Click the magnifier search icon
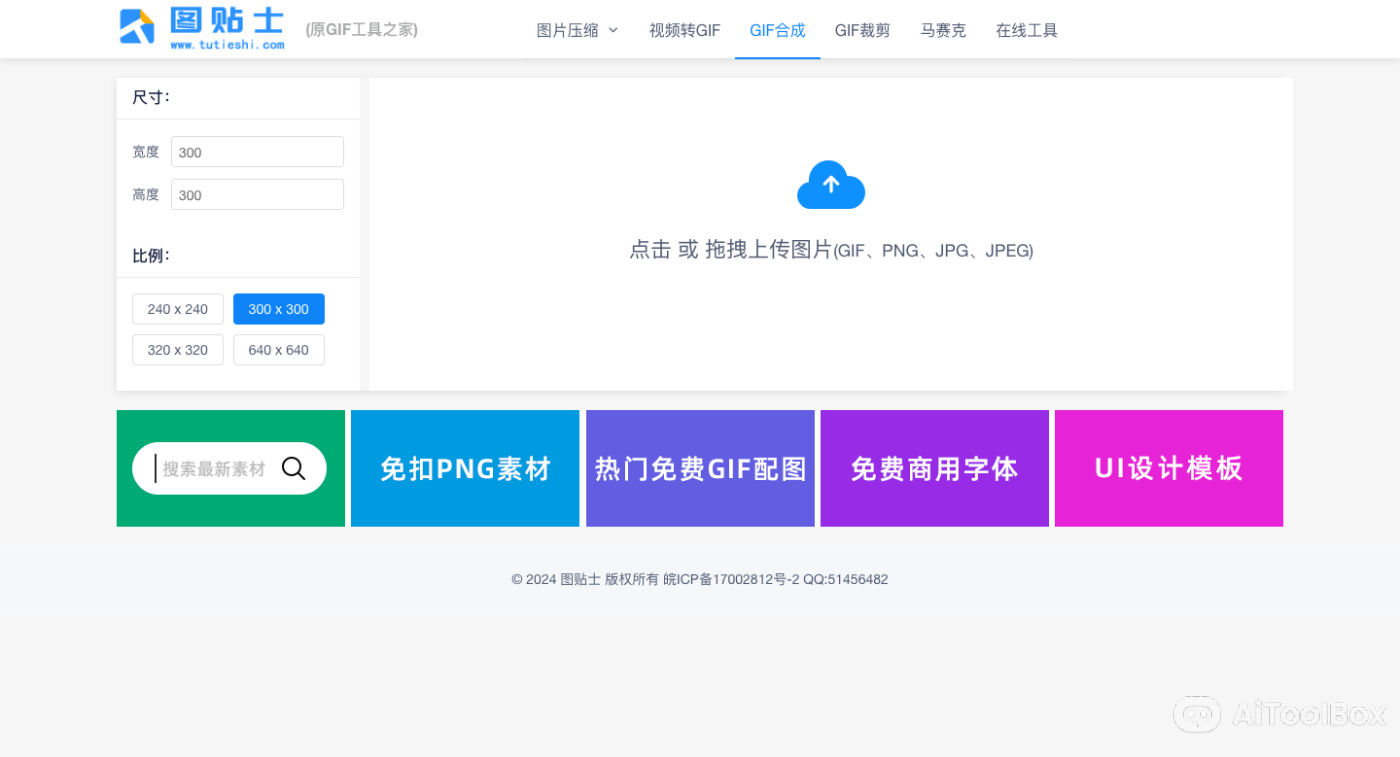Viewport: 1400px width, 757px height. point(294,468)
